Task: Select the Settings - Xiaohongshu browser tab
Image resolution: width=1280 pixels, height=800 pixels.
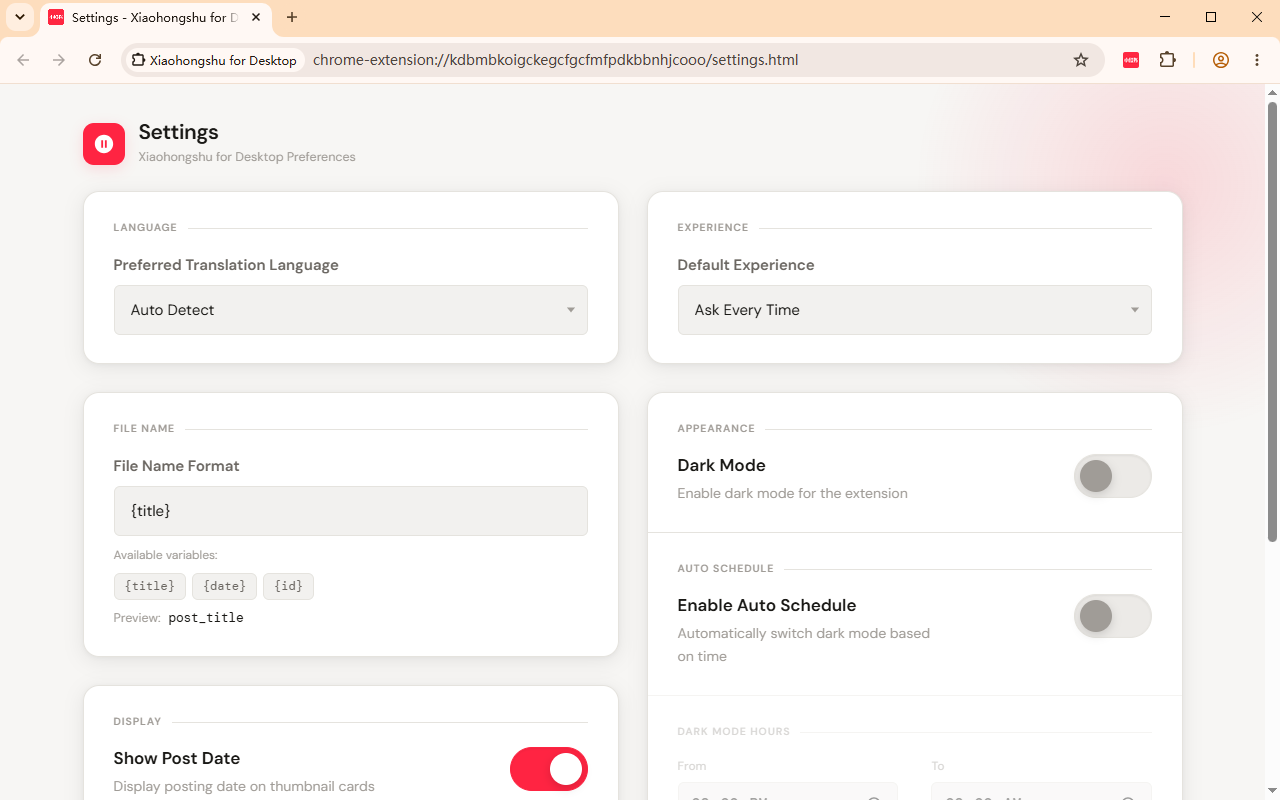Action: click(x=157, y=18)
